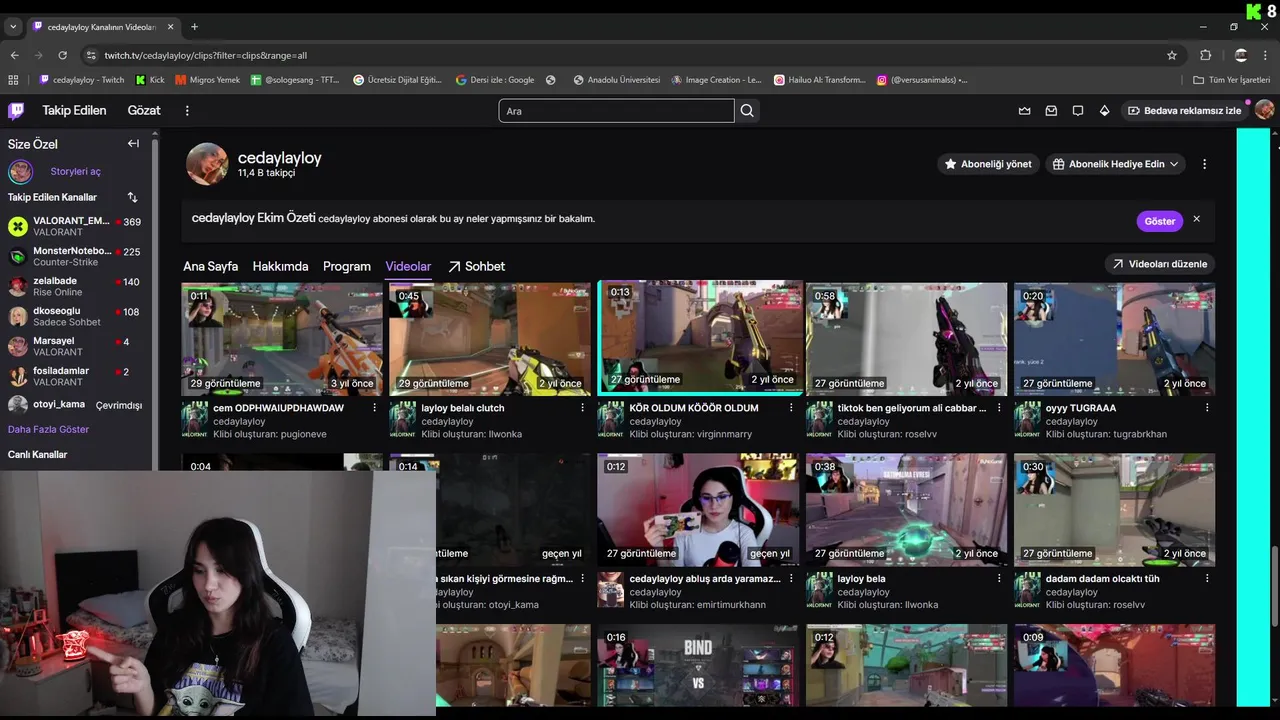Open the top navigation more-options dots
Screen dimensions: 1280x720
click(x=187, y=110)
